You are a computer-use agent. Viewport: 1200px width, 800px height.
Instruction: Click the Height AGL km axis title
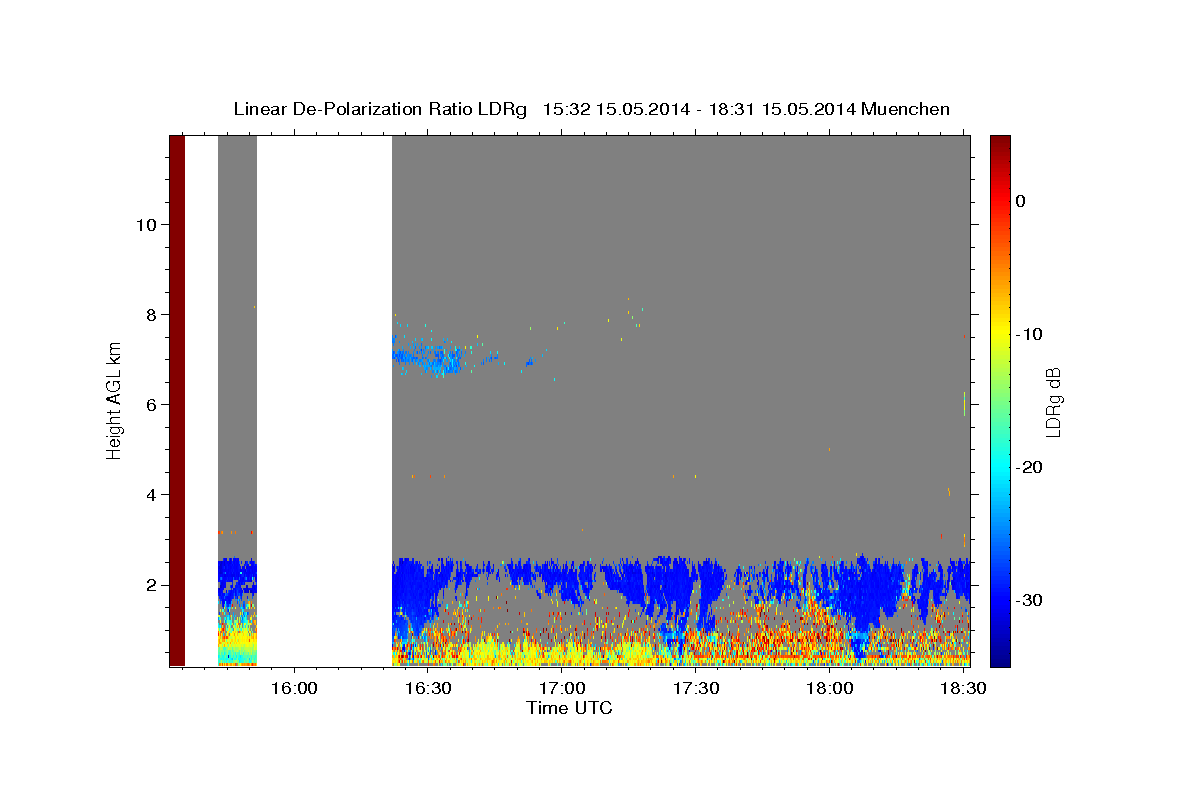115,400
